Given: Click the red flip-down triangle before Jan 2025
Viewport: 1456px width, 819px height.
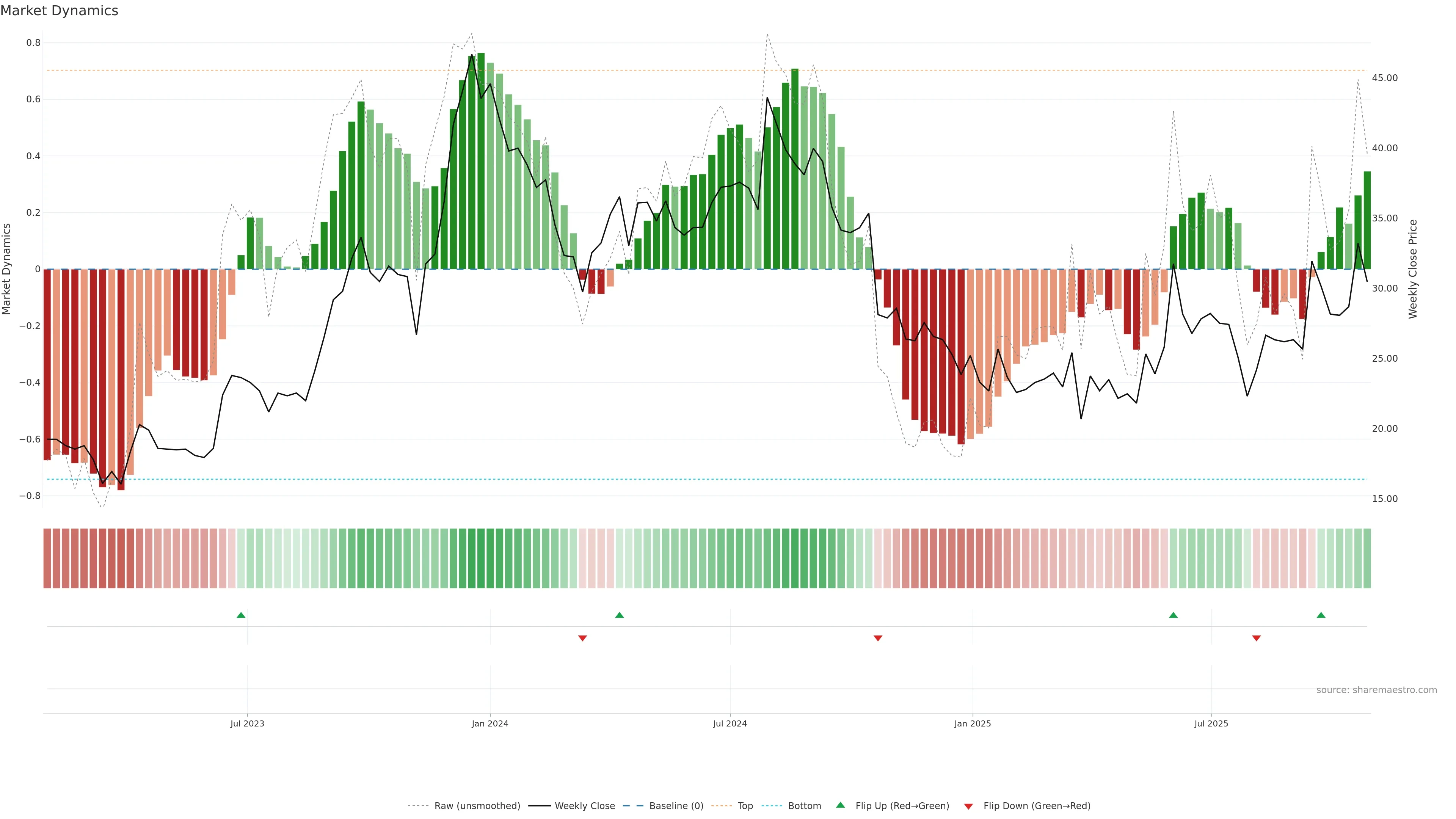Looking at the screenshot, I should (x=878, y=638).
